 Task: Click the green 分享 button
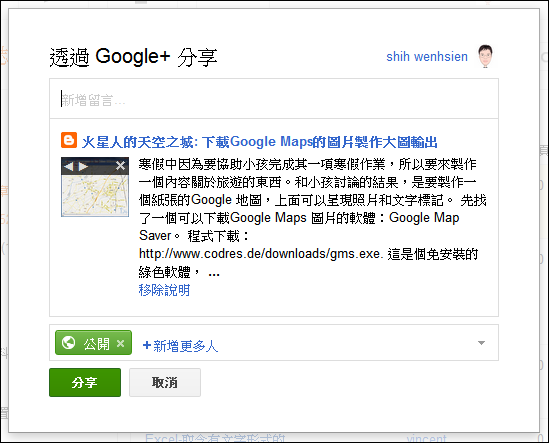[x=85, y=382]
